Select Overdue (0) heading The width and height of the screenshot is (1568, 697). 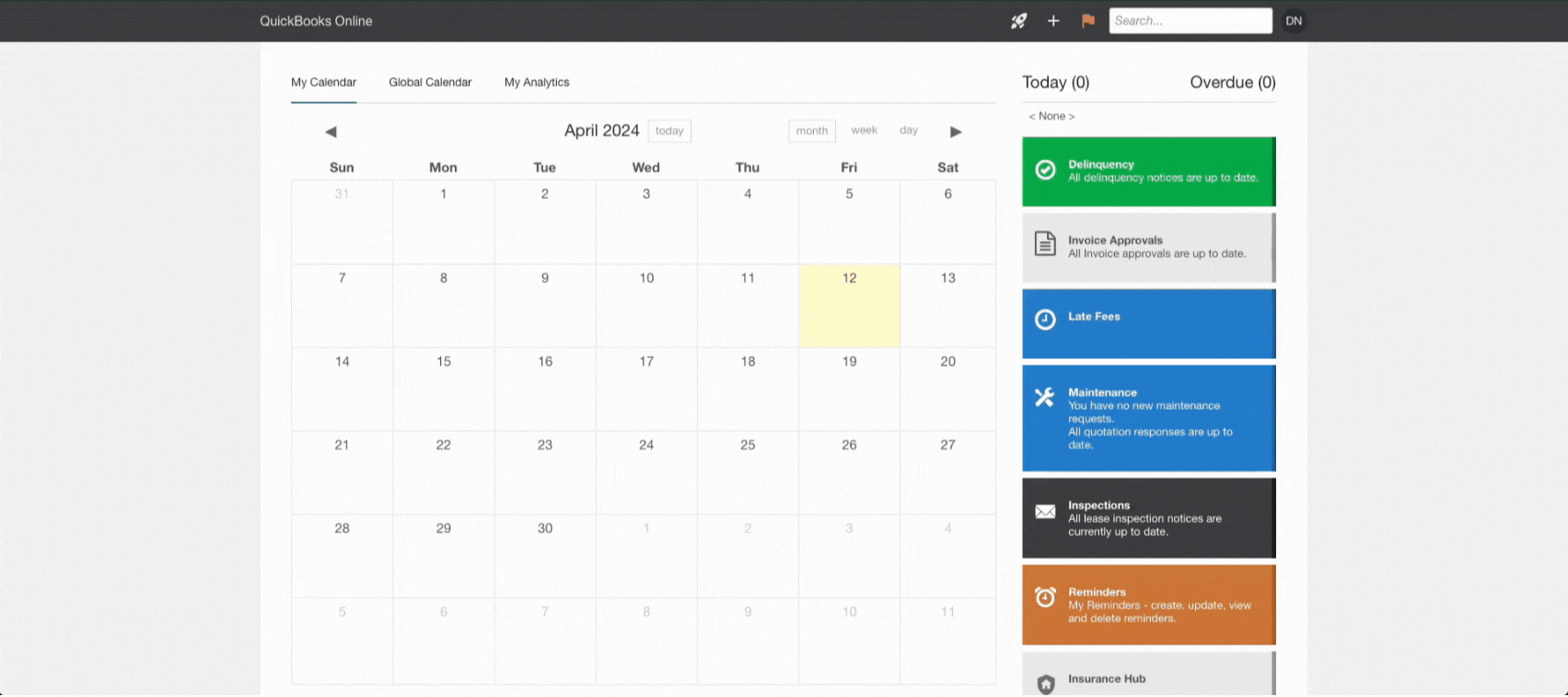[x=1233, y=82]
